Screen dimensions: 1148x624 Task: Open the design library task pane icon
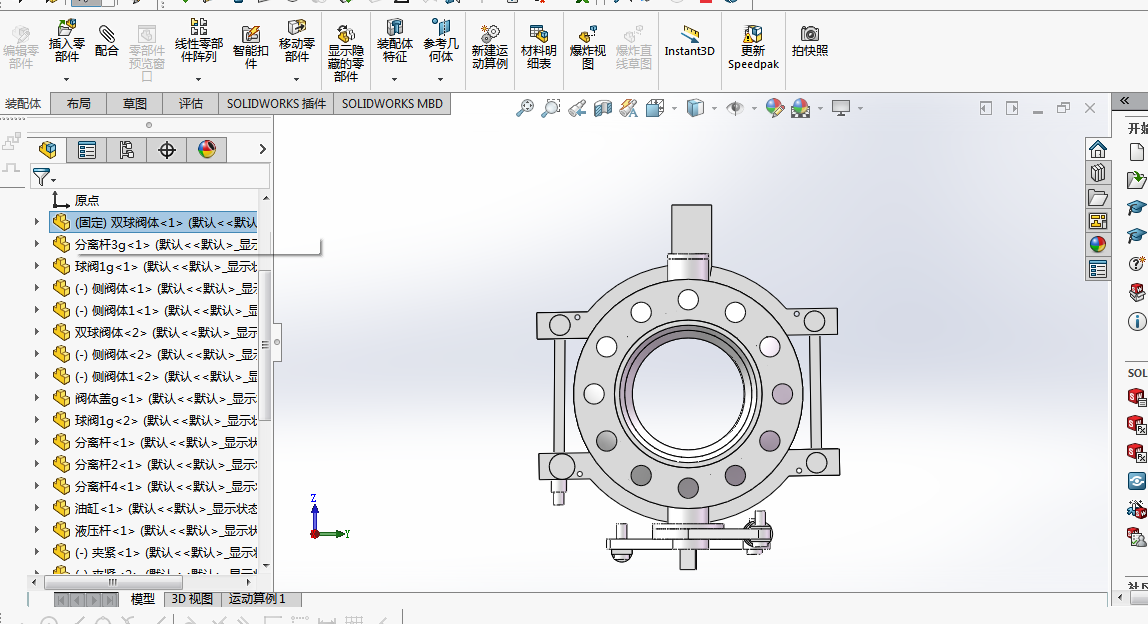(x=1097, y=173)
